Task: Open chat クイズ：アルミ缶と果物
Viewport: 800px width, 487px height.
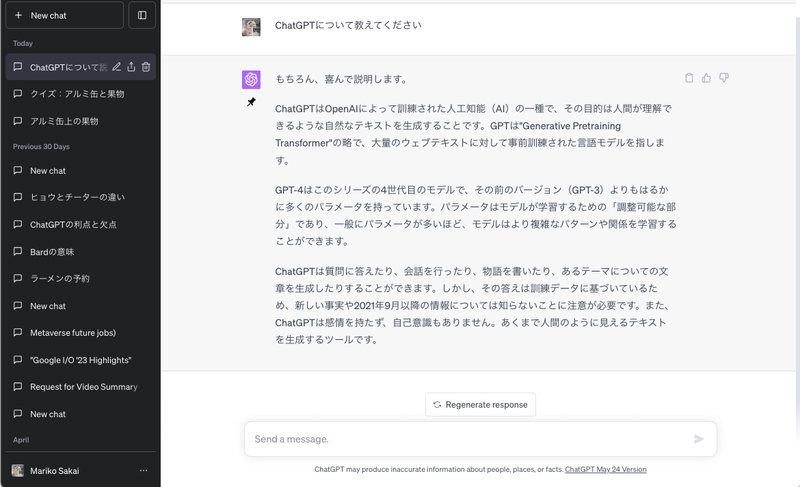Action: coord(81,94)
